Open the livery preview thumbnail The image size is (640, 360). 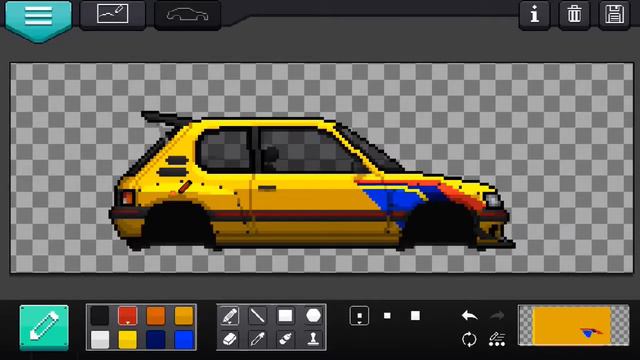pyautogui.click(x=573, y=325)
